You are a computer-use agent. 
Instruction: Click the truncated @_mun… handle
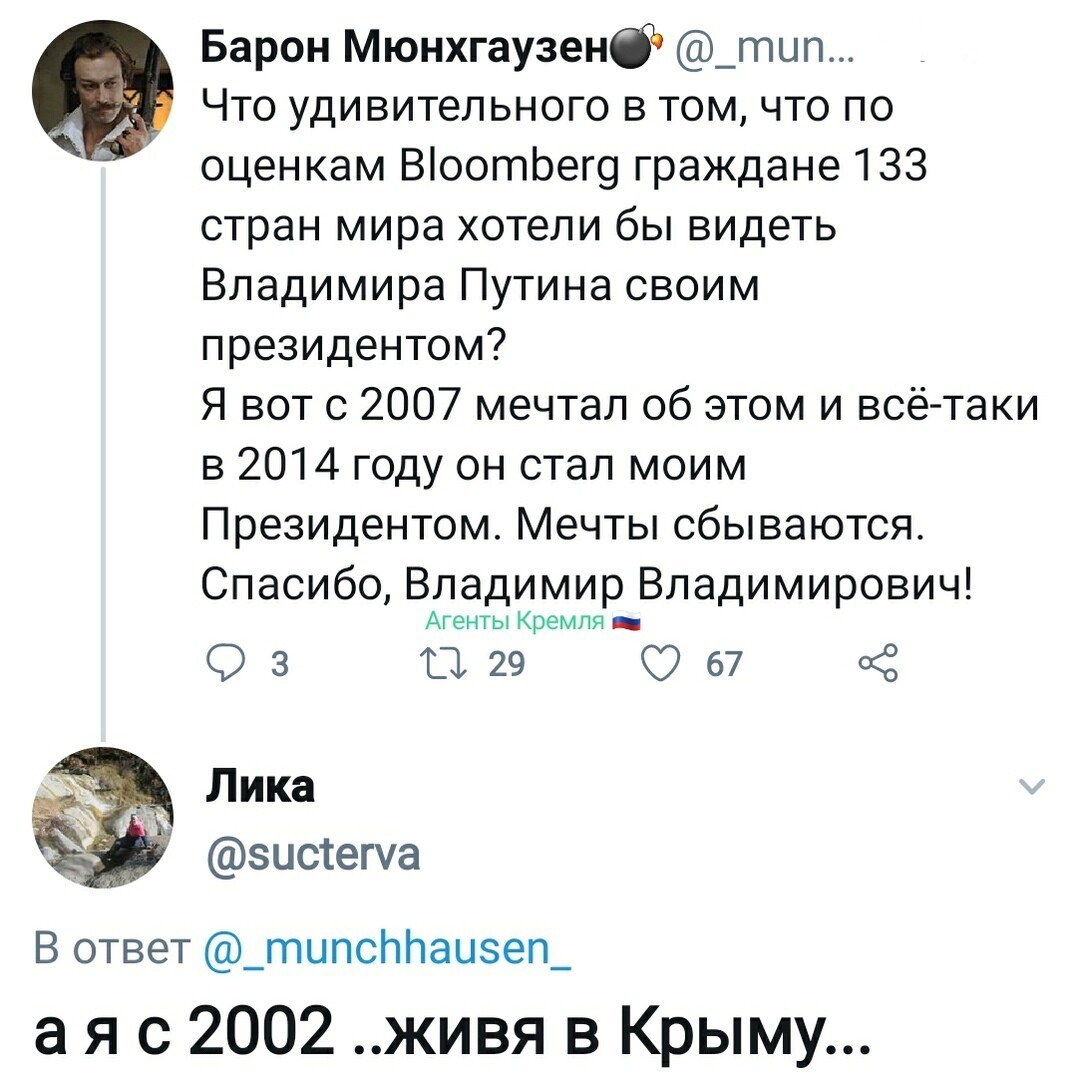764,49
